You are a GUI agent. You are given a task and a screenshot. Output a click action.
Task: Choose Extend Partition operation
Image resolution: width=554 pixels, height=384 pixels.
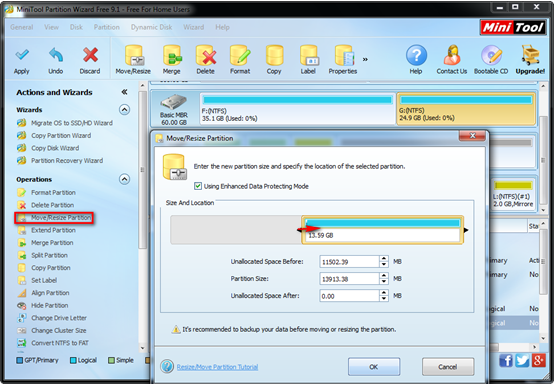pos(53,230)
